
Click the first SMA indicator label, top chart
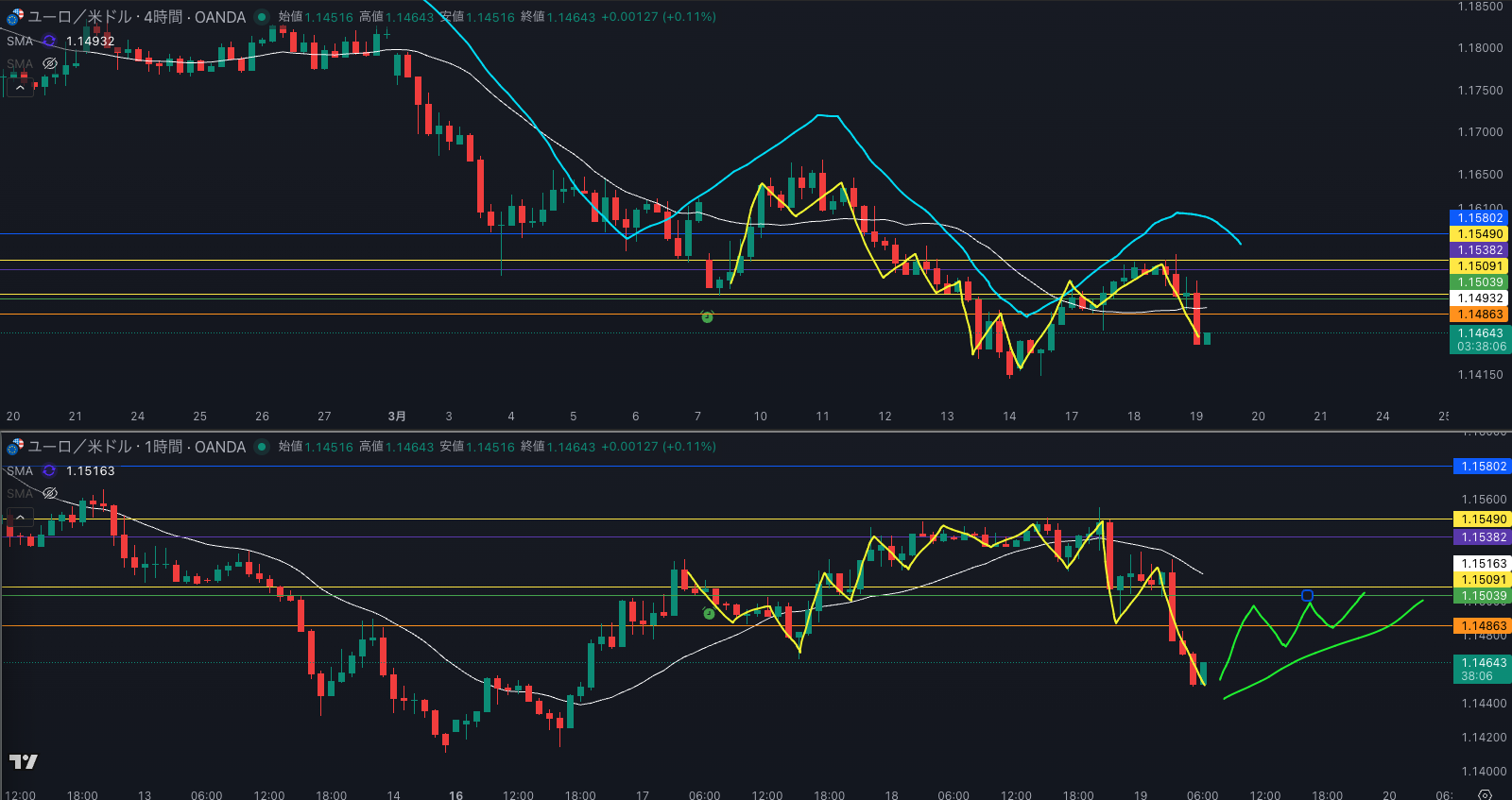tap(20, 41)
